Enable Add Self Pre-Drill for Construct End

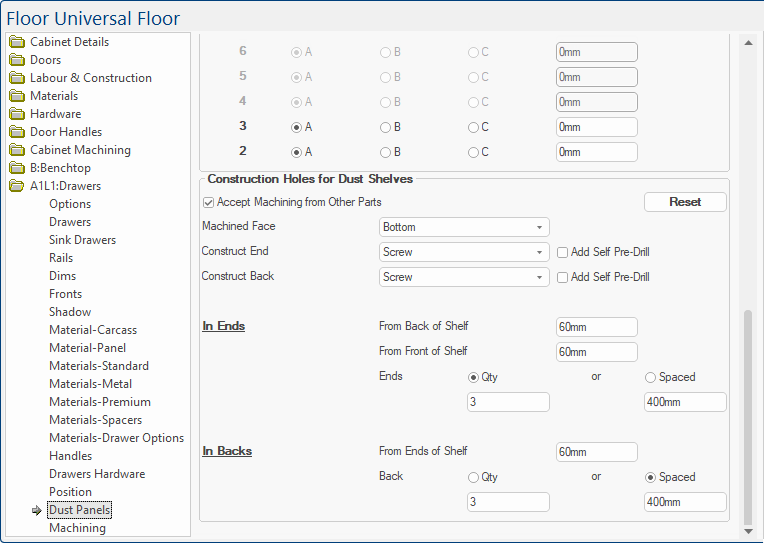(x=563, y=252)
